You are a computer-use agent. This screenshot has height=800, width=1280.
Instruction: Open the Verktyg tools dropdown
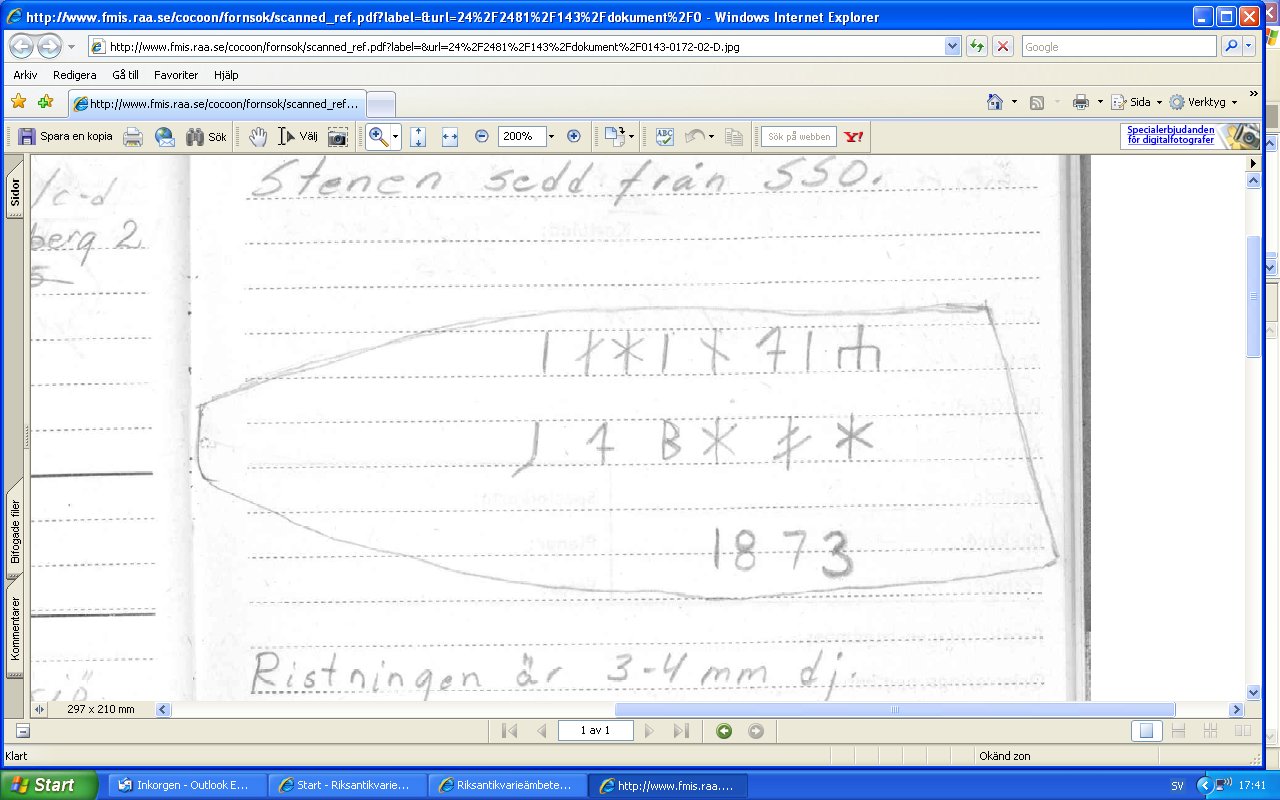[1204, 102]
